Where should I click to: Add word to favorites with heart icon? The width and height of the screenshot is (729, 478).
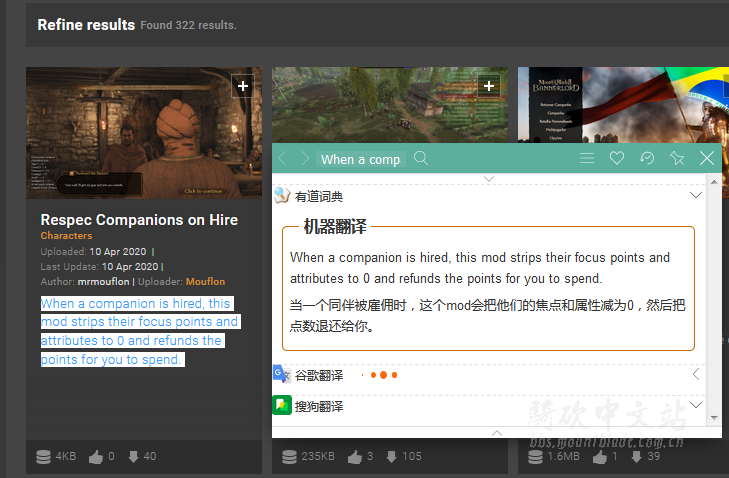point(616,158)
